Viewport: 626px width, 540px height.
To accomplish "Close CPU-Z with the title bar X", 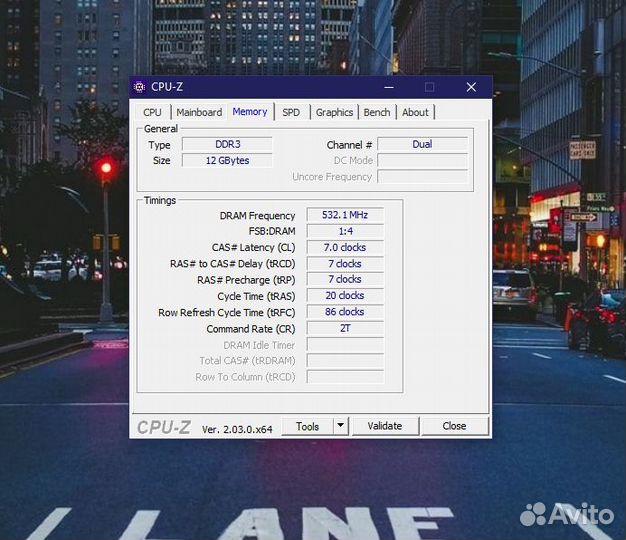I will coord(471,87).
